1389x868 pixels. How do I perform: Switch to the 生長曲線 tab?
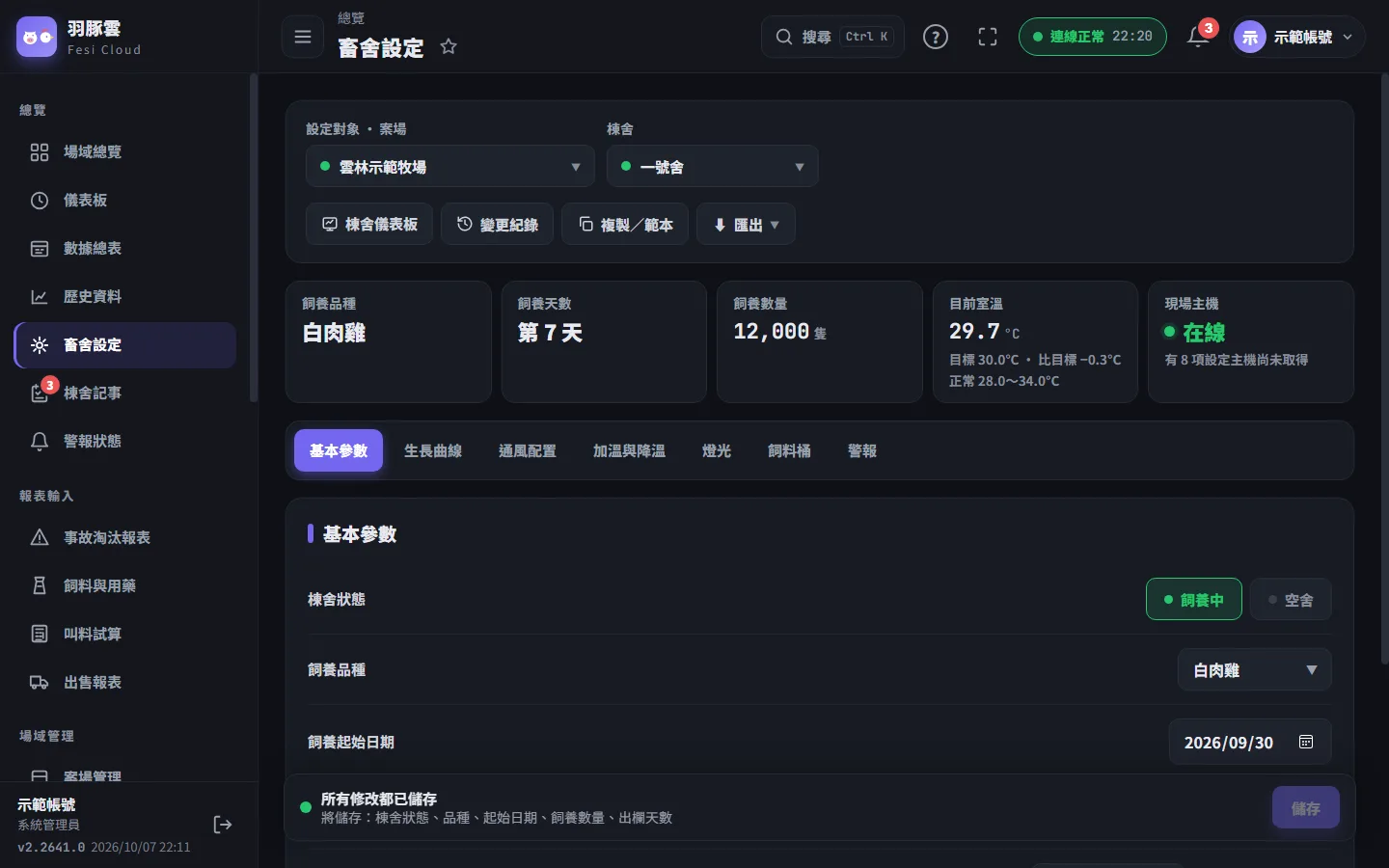tap(433, 451)
